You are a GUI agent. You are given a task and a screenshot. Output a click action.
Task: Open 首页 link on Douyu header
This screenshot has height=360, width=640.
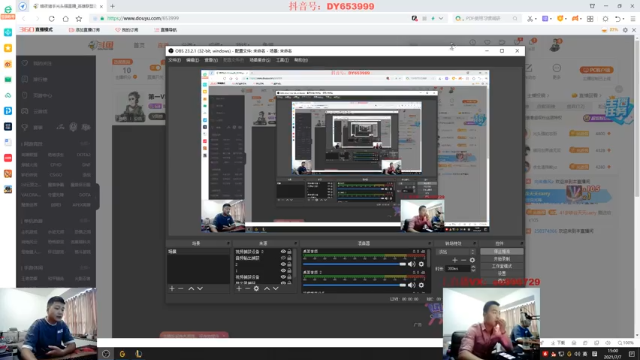tap(139, 45)
